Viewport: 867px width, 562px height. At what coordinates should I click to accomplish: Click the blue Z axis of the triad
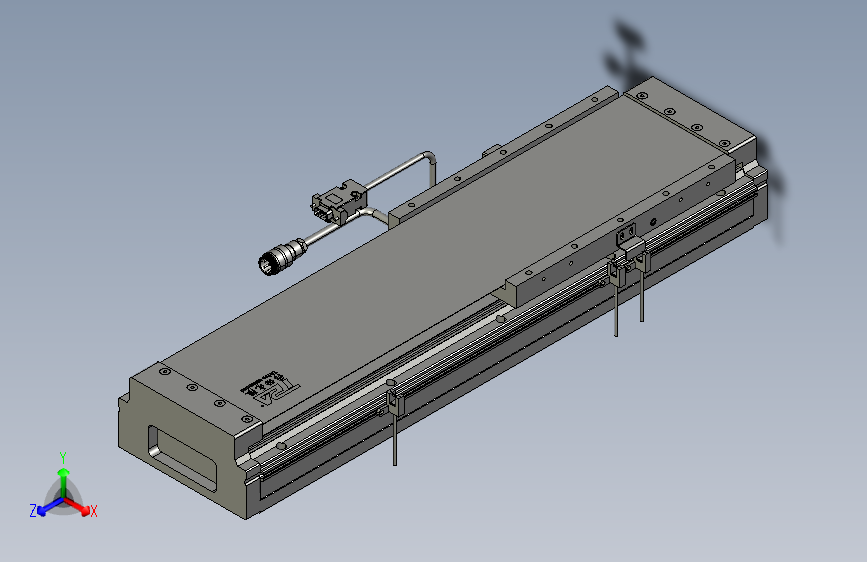point(50,507)
